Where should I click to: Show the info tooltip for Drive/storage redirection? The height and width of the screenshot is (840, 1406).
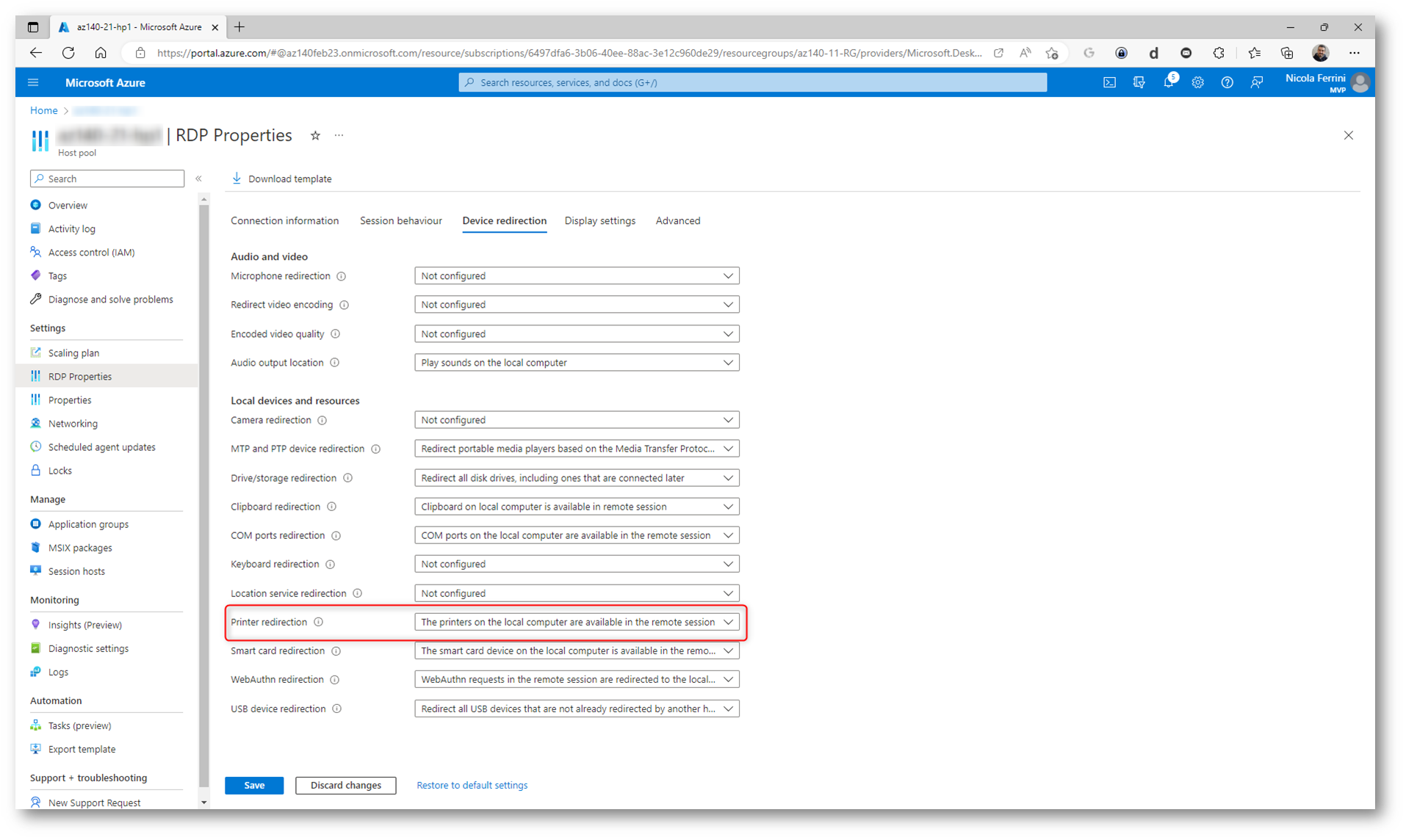[348, 478]
